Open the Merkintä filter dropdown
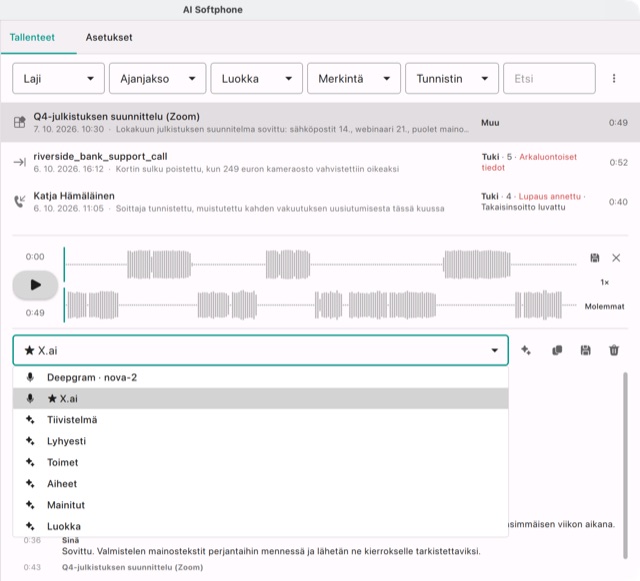Viewport: 640px width, 581px height. click(354, 78)
